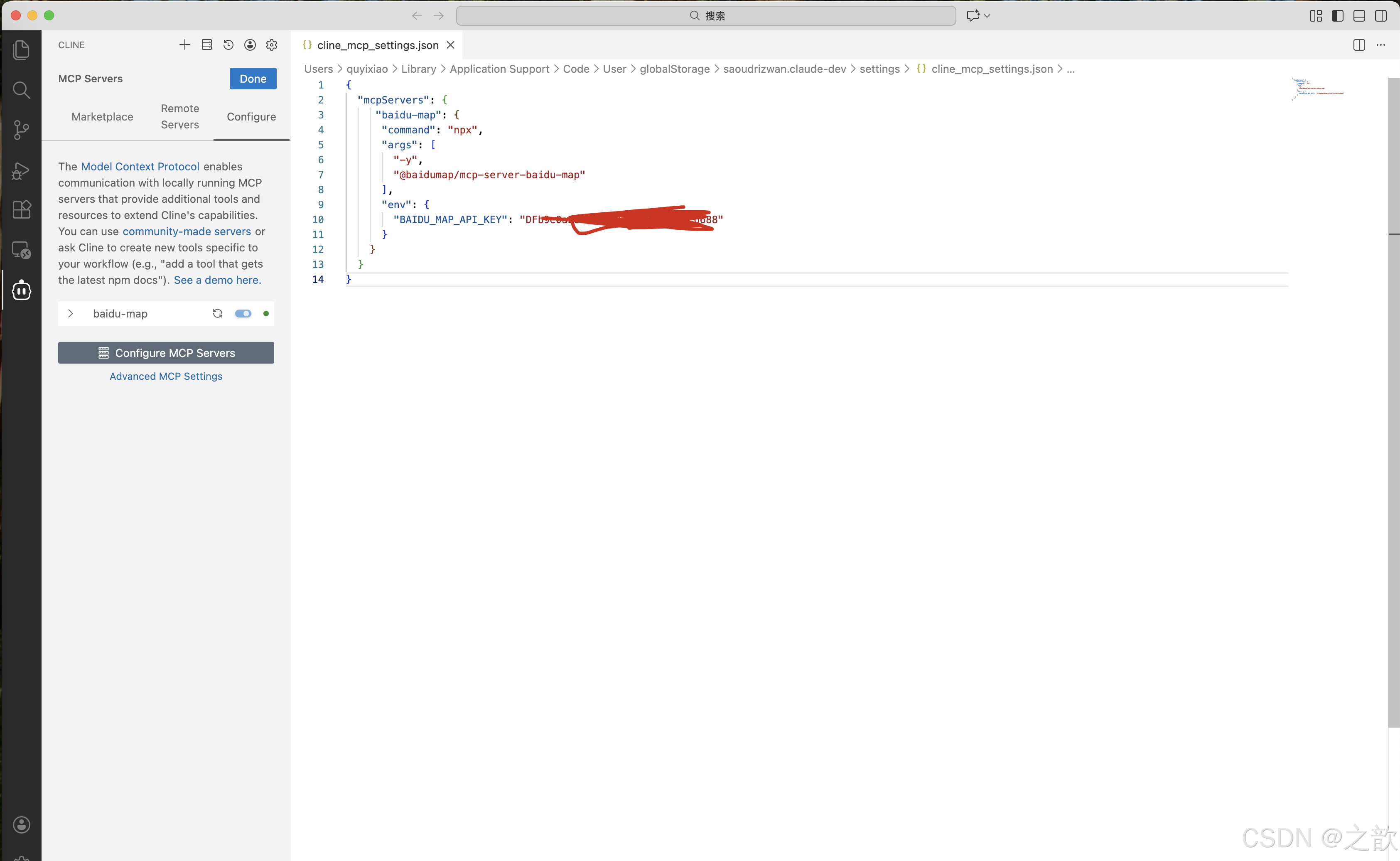The height and width of the screenshot is (861, 1400).
Task: Expand the baidu-map server entry
Action: 71,314
